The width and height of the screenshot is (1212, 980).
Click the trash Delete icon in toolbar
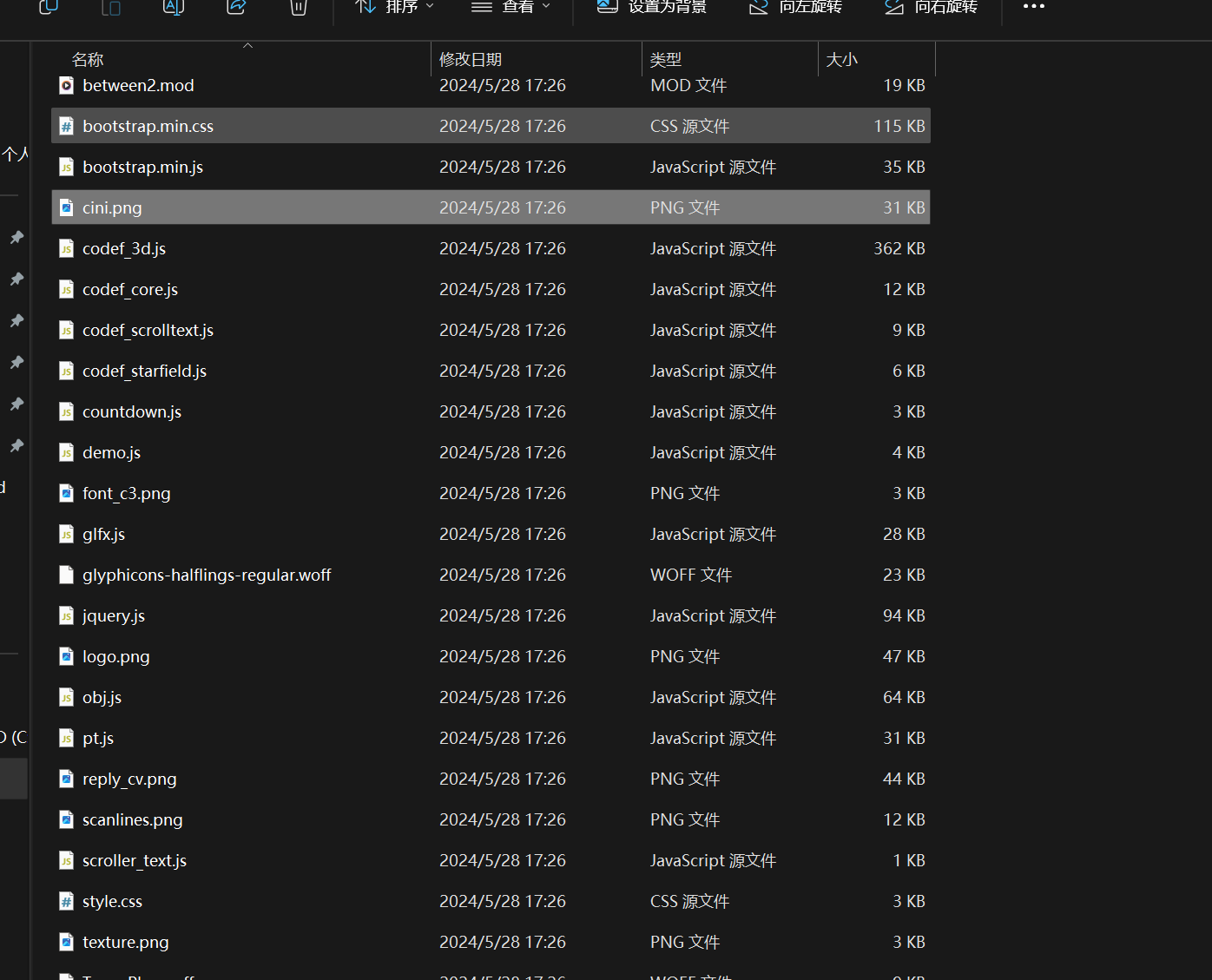coord(299,7)
